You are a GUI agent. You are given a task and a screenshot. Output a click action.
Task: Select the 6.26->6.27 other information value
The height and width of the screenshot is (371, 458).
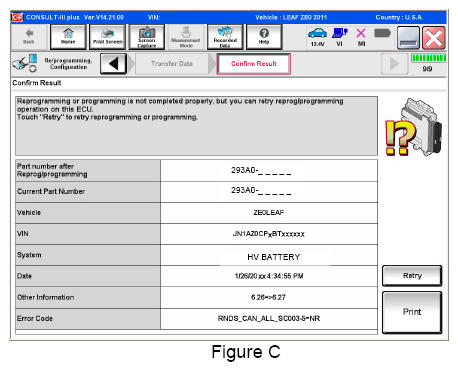tap(268, 297)
